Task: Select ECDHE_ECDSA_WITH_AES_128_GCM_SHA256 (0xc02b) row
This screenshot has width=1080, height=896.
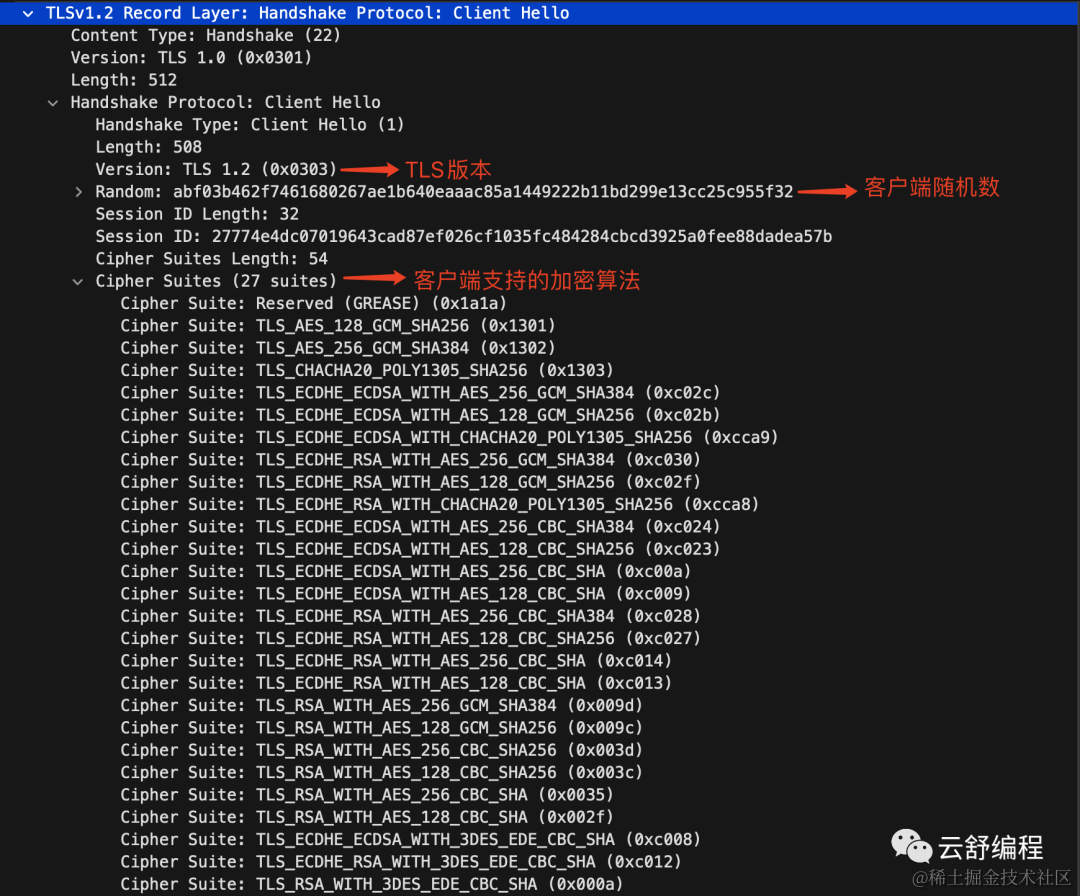Action: pyautogui.click(x=420, y=415)
